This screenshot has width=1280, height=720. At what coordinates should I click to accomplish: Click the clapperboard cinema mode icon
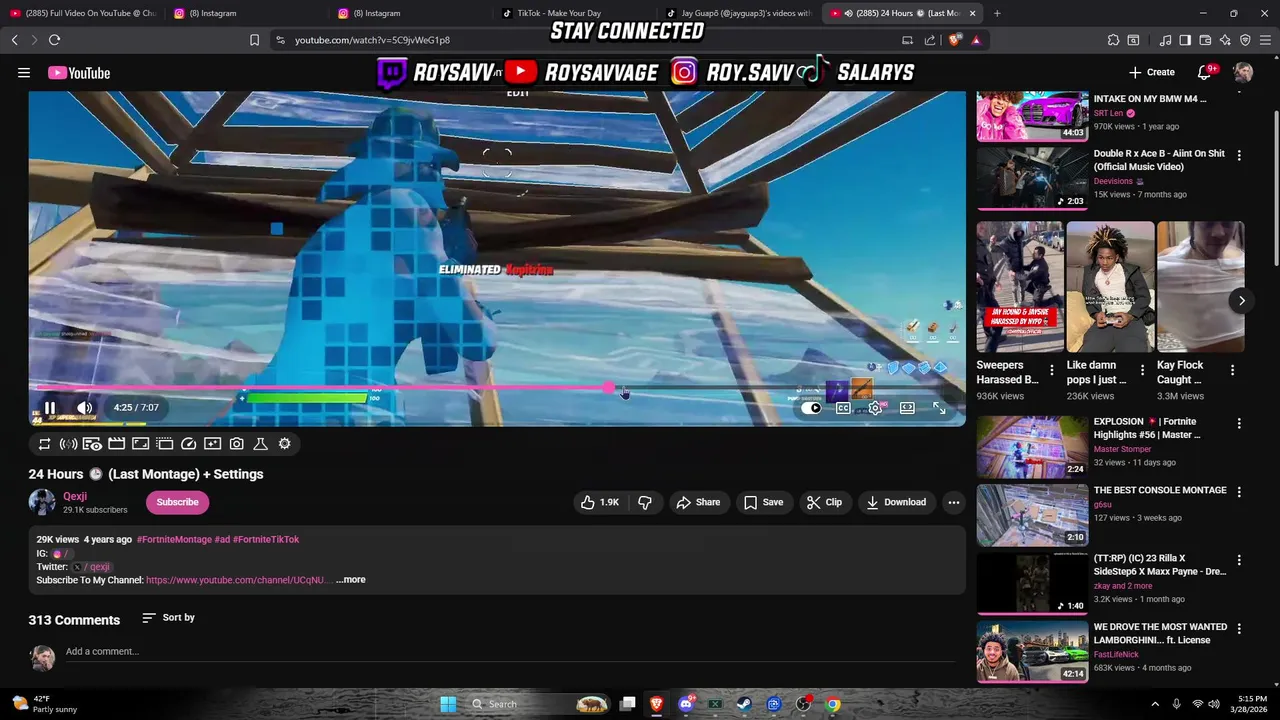[x=116, y=444]
